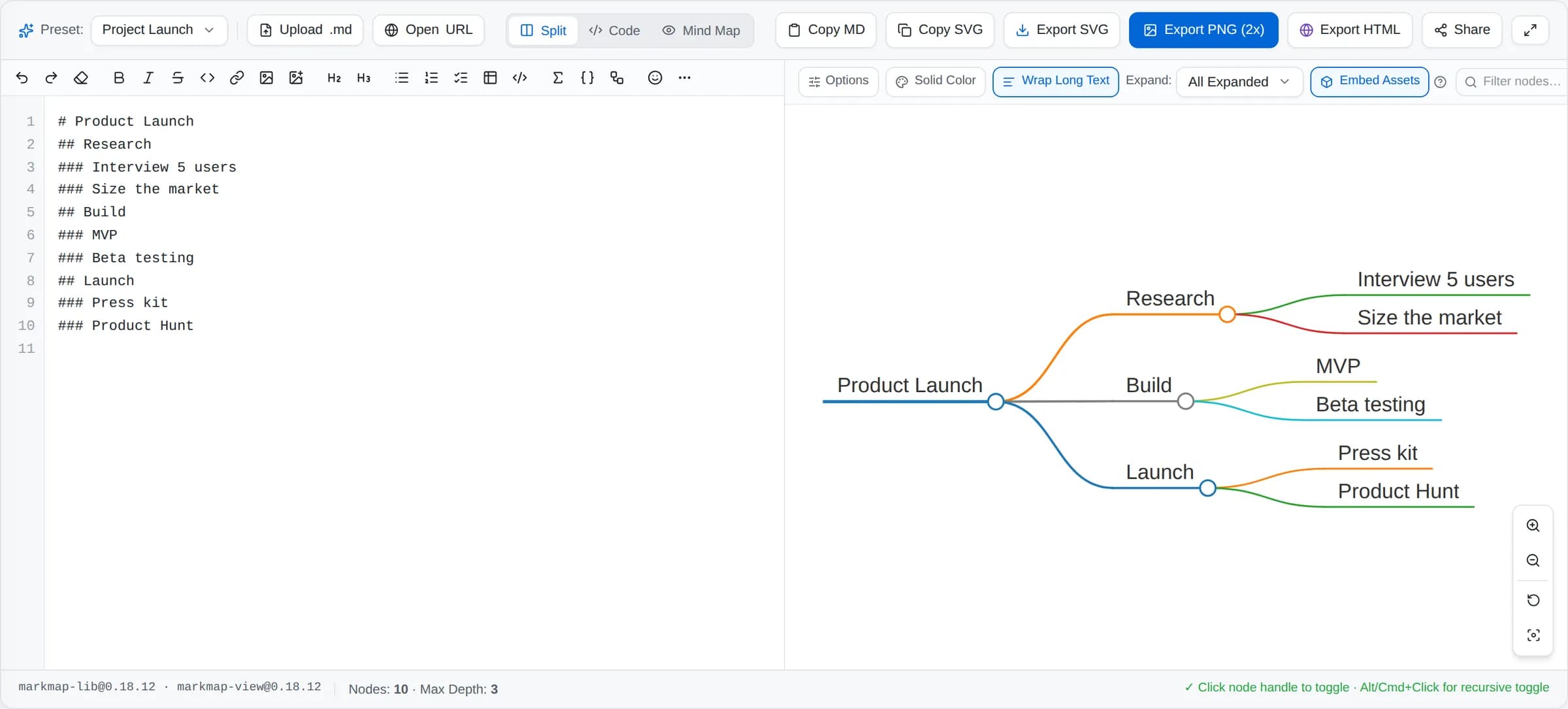Click Export PNG (2x) button
The height and width of the screenshot is (709, 1568).
pyautogui.click(x=1203, y=30)
